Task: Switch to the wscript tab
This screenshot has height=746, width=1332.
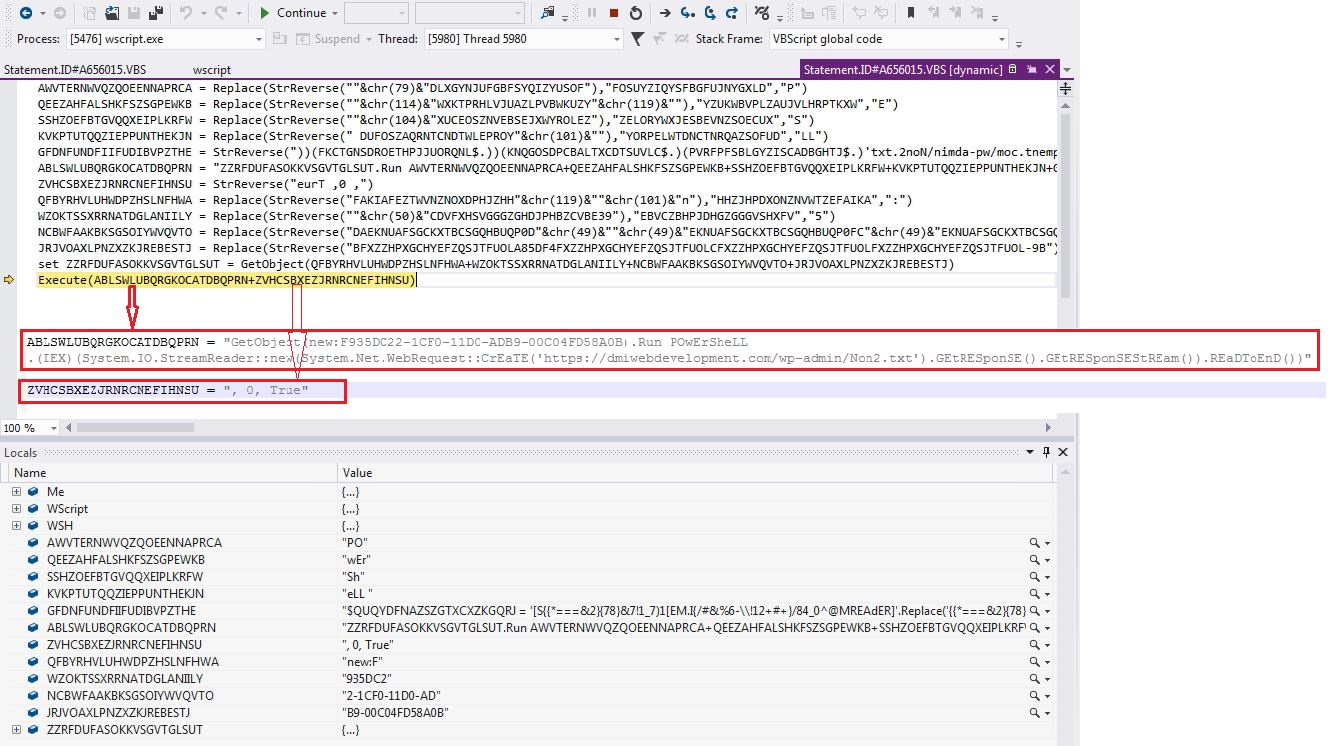Action: click(211, 70)
